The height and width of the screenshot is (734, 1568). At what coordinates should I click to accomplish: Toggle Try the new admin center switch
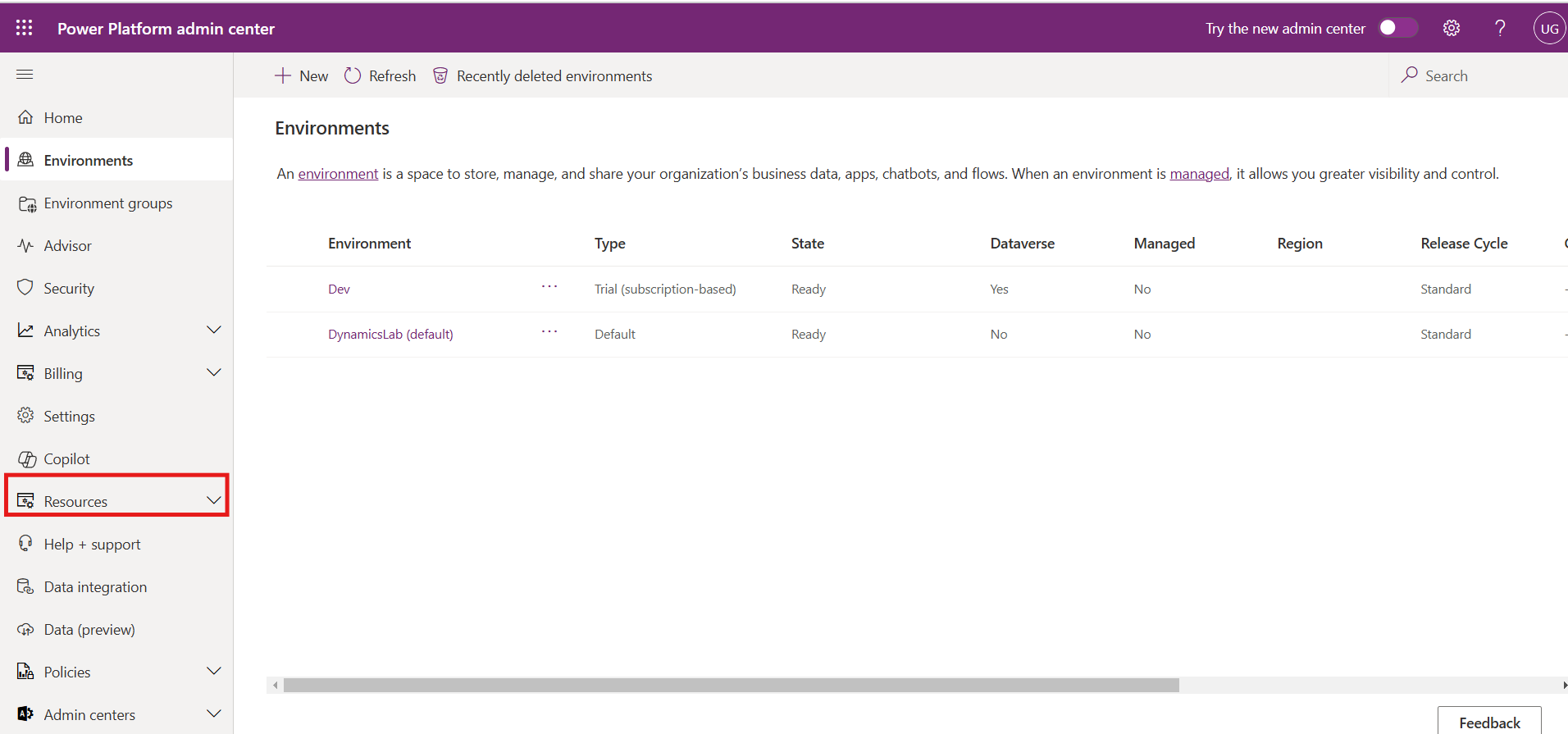click(x=1397, y=28)
